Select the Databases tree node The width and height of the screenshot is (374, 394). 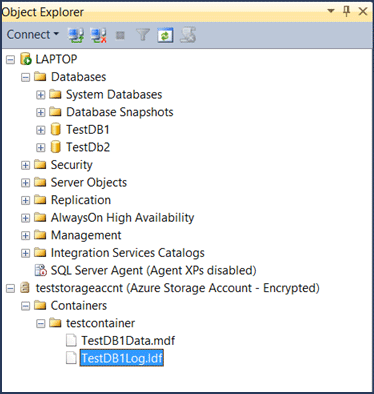point(78,77)
